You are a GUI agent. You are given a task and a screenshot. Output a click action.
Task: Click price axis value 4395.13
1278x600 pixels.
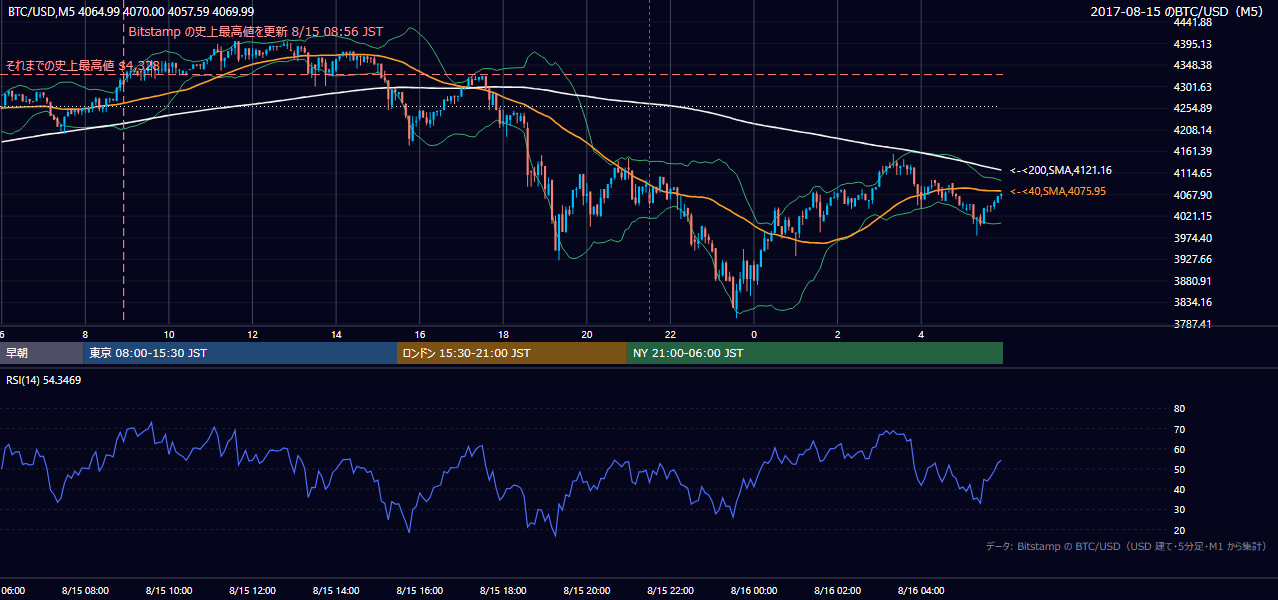[x=1193, y=44]
